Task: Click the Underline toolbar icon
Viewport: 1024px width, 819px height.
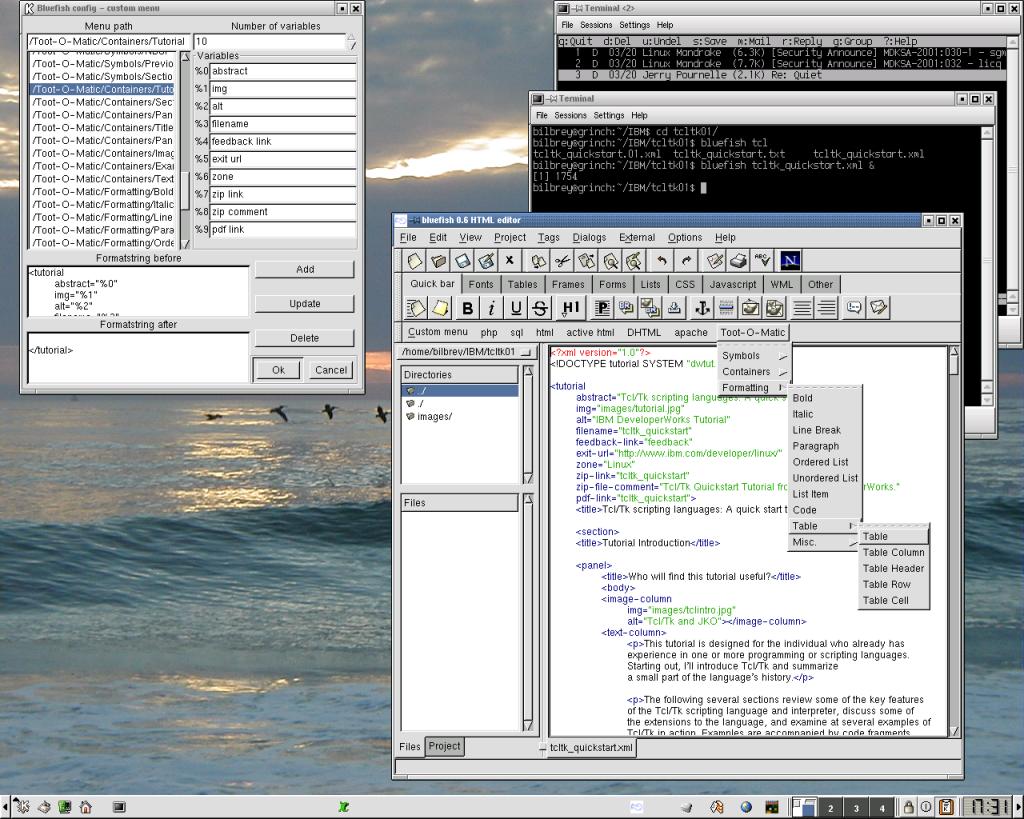Action: pos(516,308)
